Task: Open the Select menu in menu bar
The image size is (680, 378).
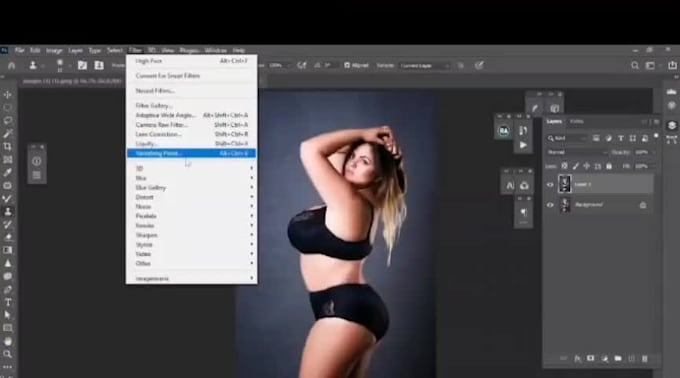Action: pyautogui.click(x=114, y=51)
